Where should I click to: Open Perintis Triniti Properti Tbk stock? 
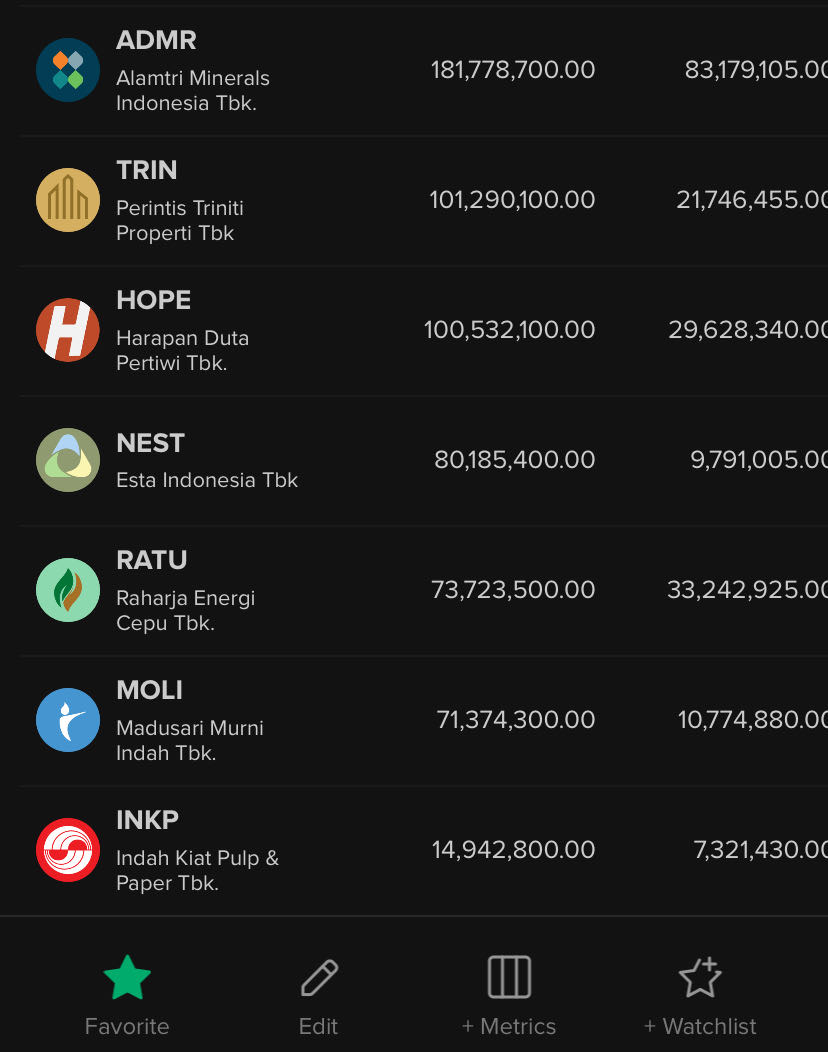(180, 220)
